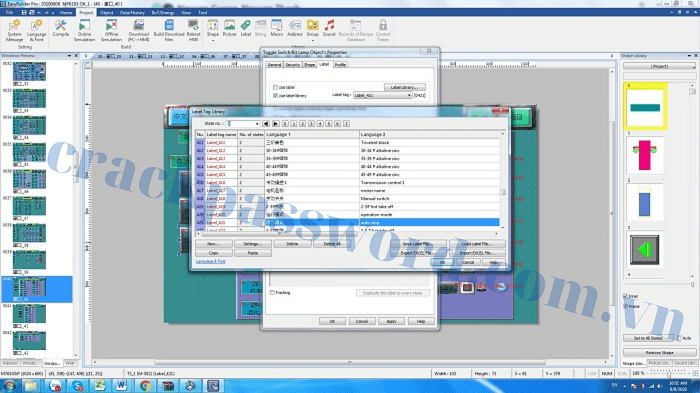The height and width of the screenshot is (393, 700).
Task: Switch to Profile tab in properties dialog
Action: click(340, 65)
